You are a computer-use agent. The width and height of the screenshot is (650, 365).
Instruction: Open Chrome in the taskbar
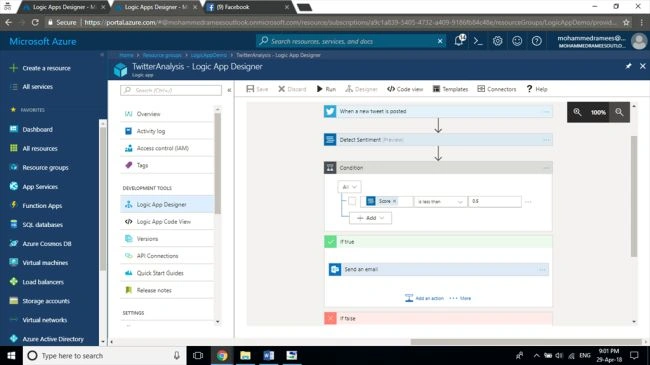point(222,355)
